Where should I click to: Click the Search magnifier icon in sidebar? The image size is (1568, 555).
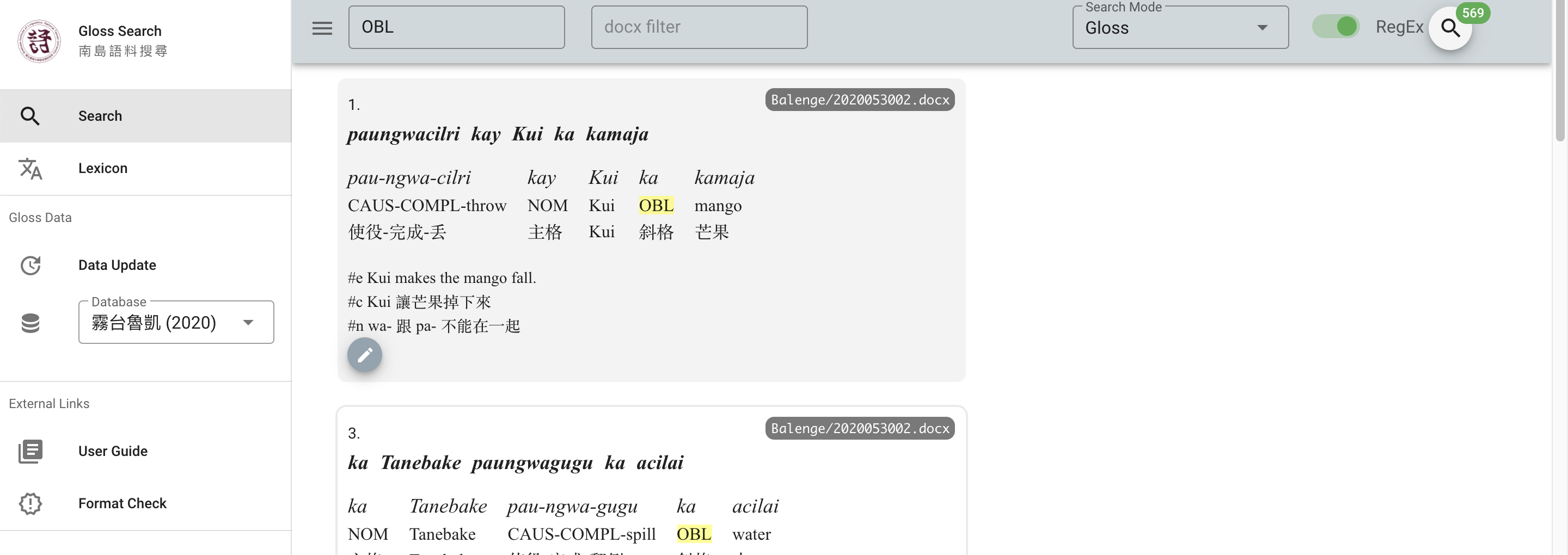coord(30,115)
